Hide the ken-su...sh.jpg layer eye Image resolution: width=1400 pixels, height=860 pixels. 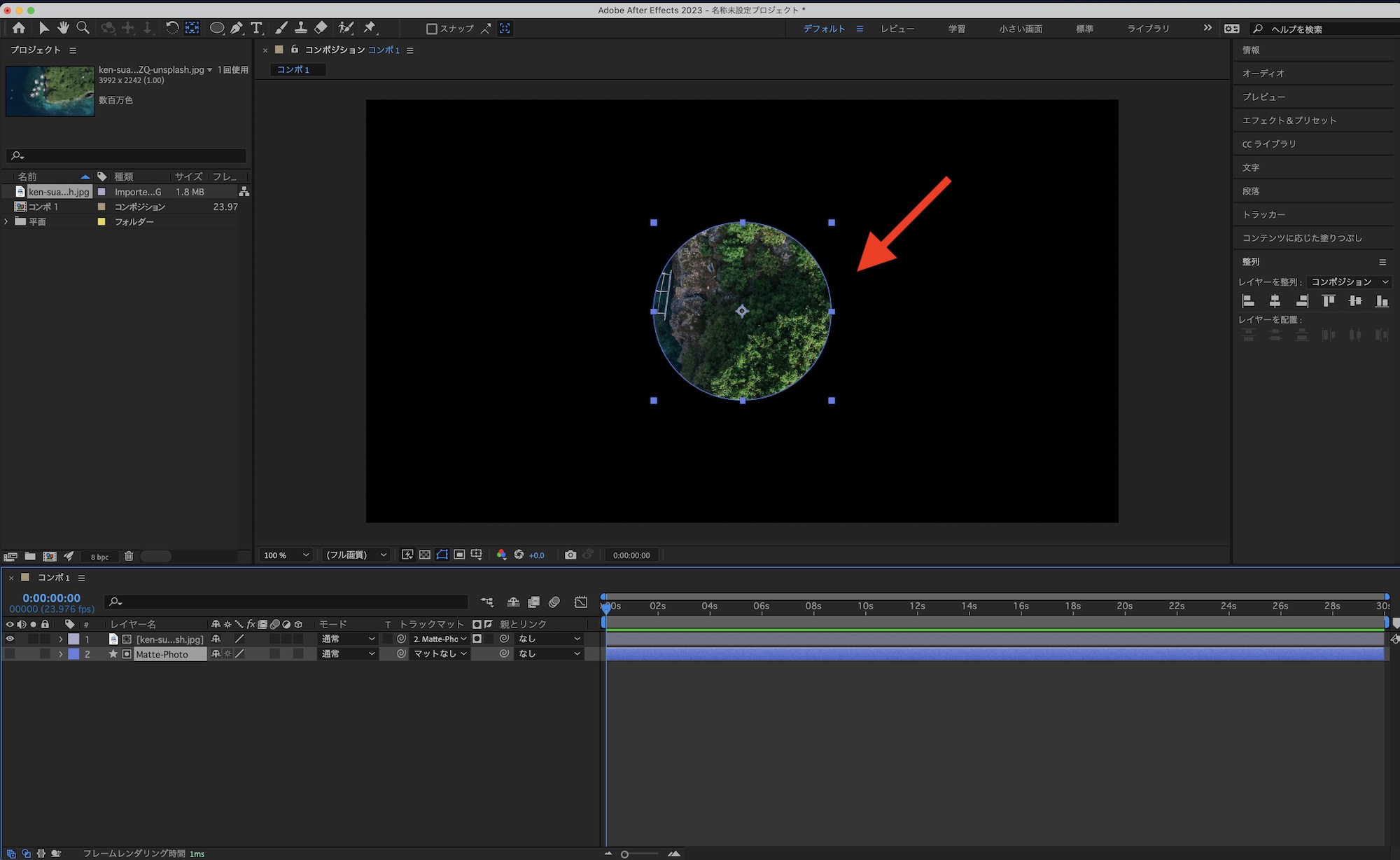point(10,639)
